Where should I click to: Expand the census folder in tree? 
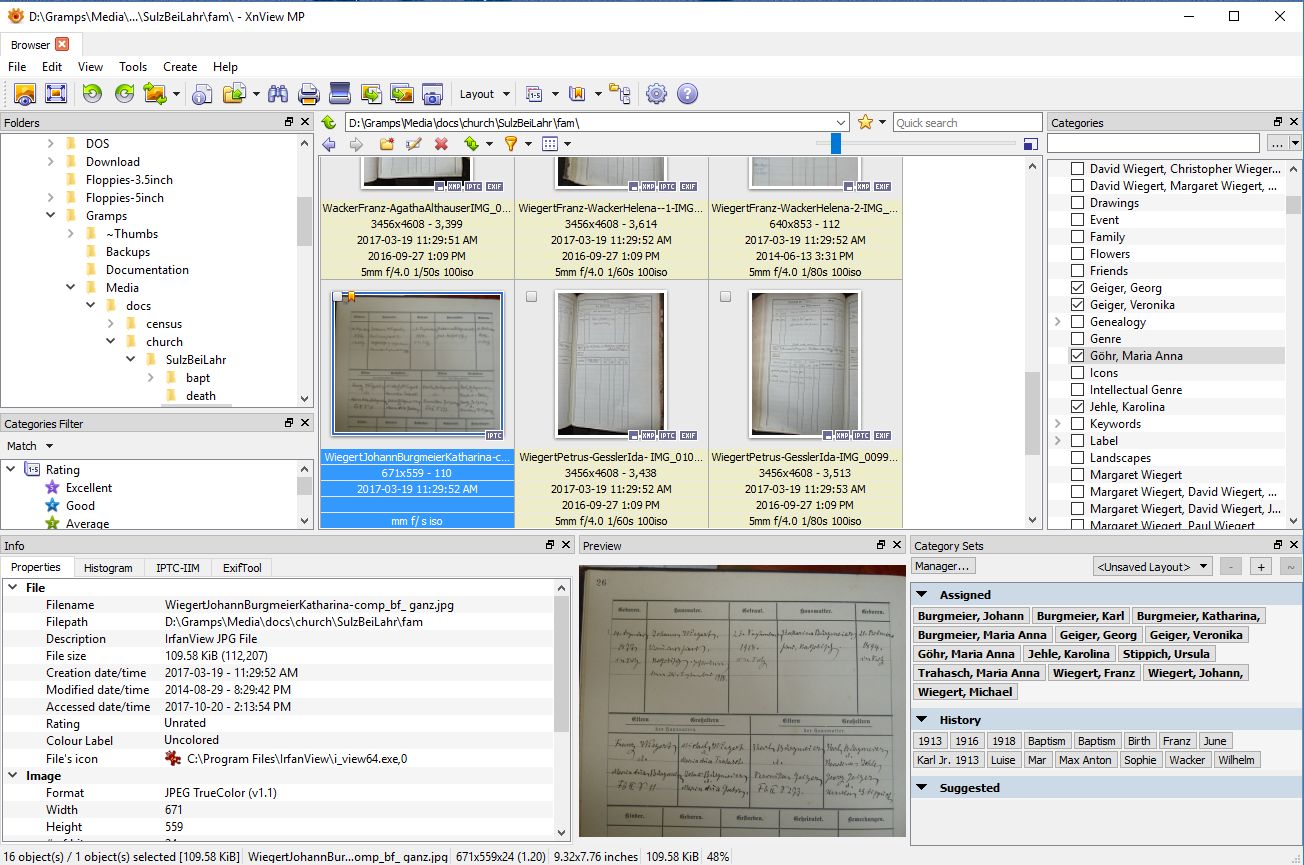point(112,324)
